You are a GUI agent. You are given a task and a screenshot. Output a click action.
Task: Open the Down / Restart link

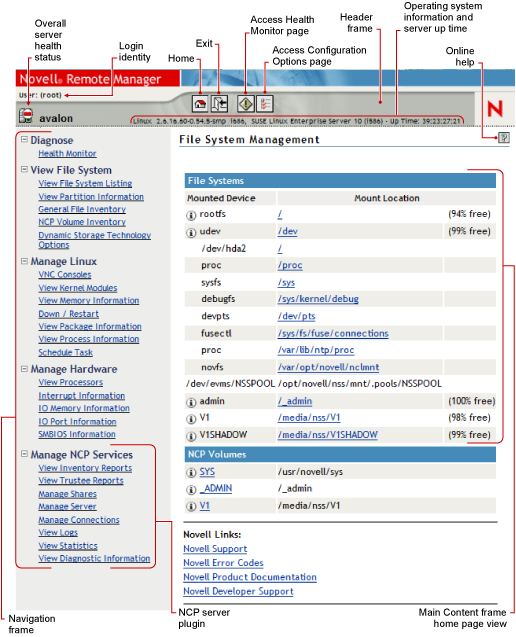[69, 314]
